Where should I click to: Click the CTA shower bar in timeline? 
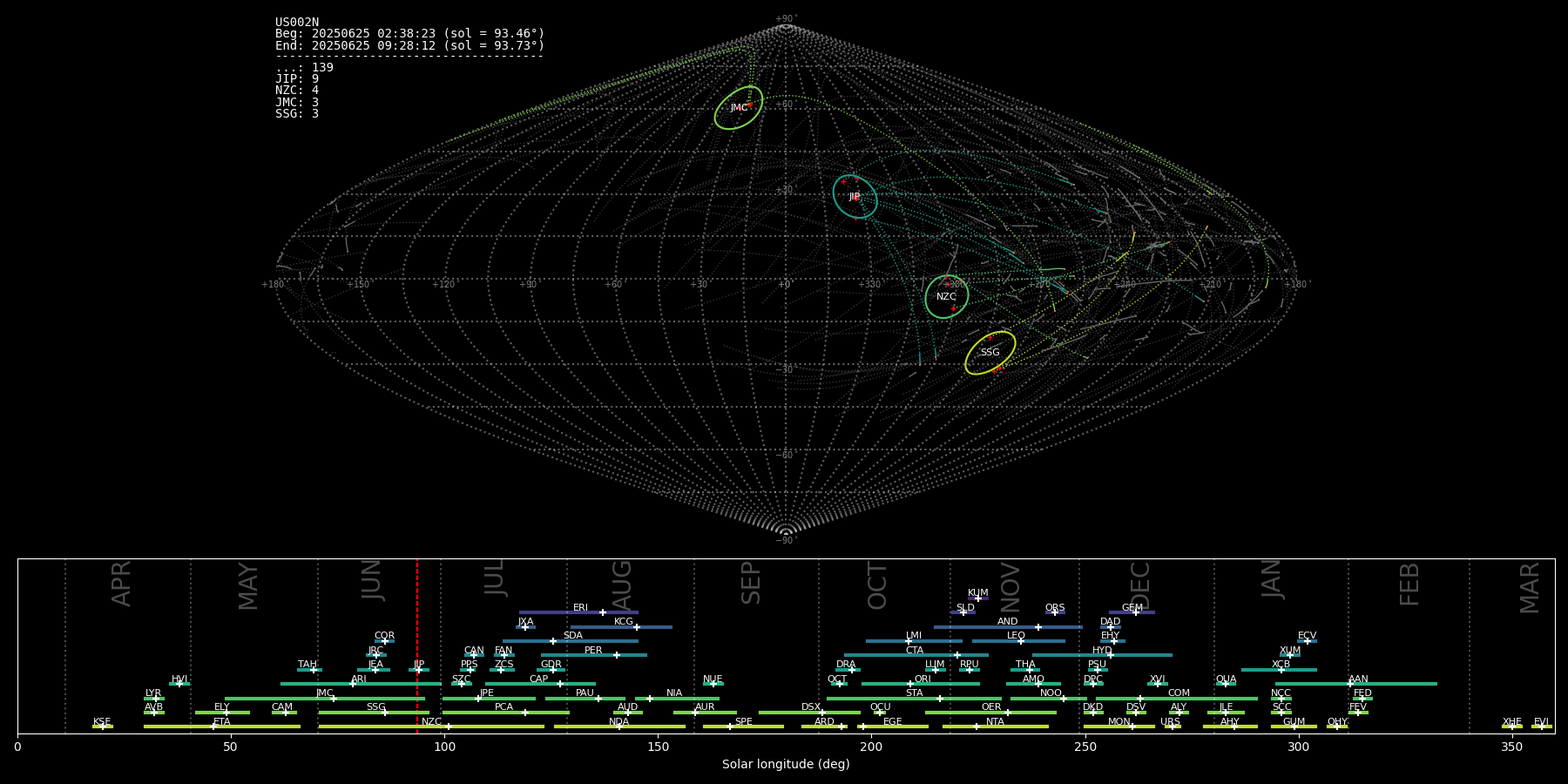click(916, 655)
